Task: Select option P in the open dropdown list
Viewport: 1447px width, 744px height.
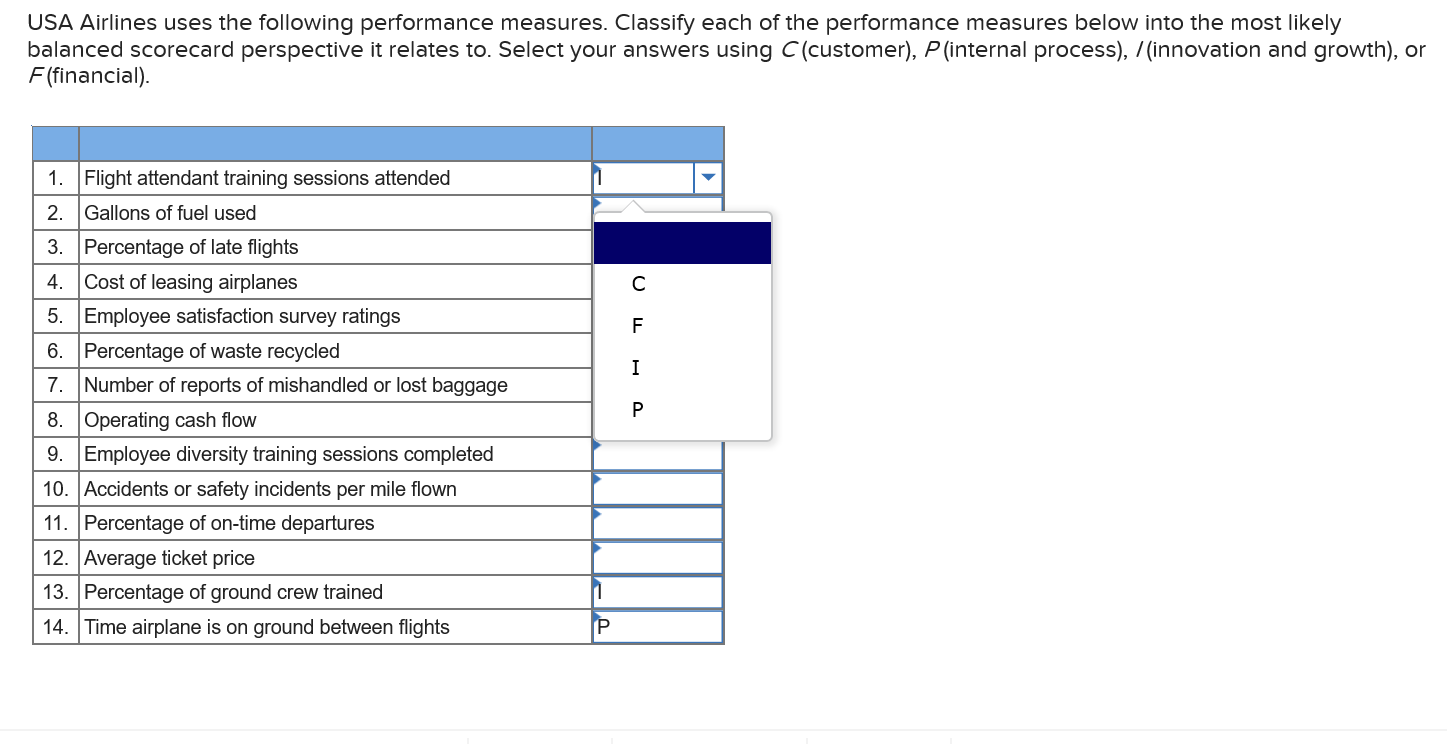Action: [637, 409]
